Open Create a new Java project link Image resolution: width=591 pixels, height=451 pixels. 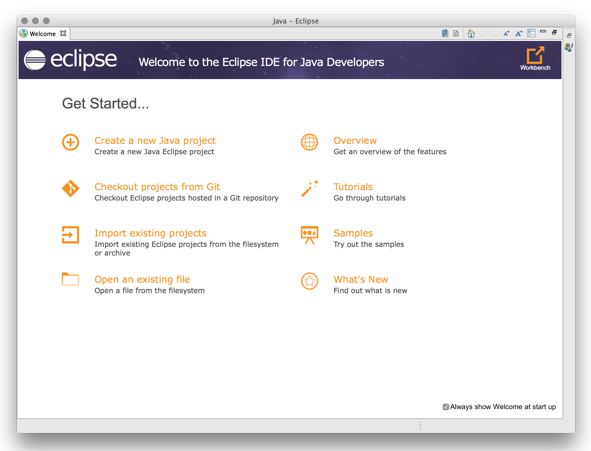coord(155,141)
